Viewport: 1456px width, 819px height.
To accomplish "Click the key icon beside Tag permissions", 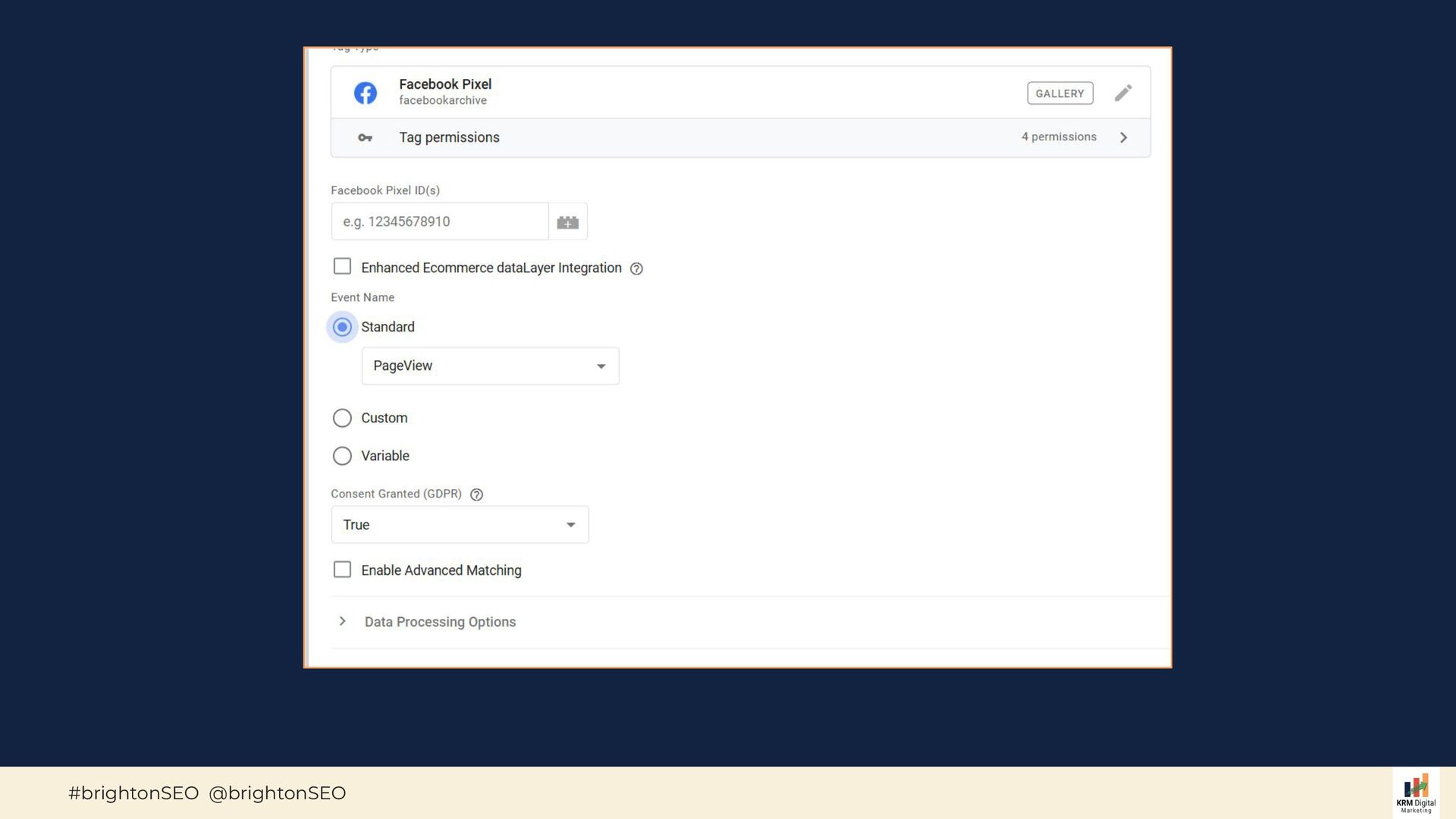I will pyautogui.click(x=365, y=137).
